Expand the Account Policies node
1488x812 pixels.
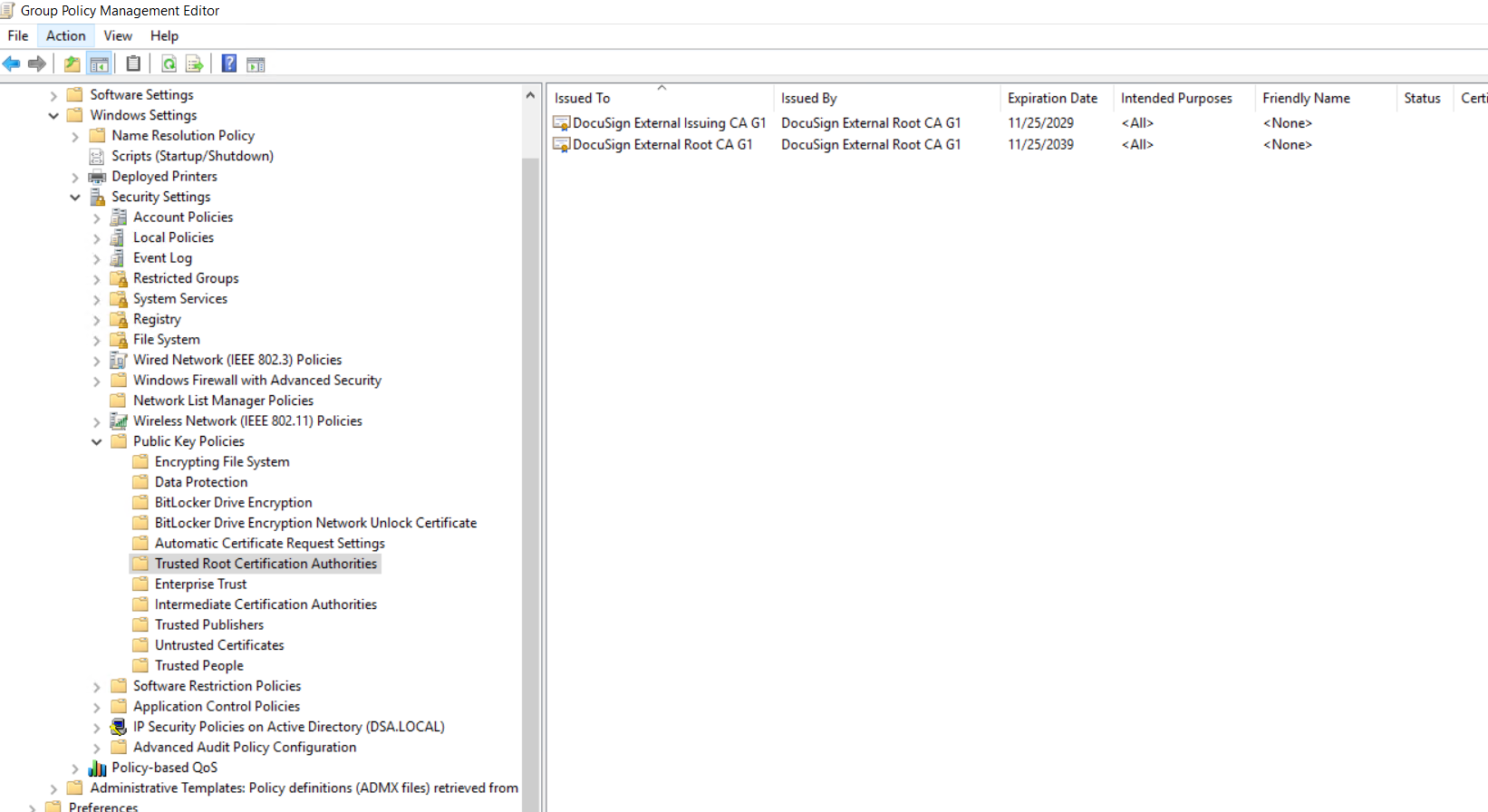(97, 217)
